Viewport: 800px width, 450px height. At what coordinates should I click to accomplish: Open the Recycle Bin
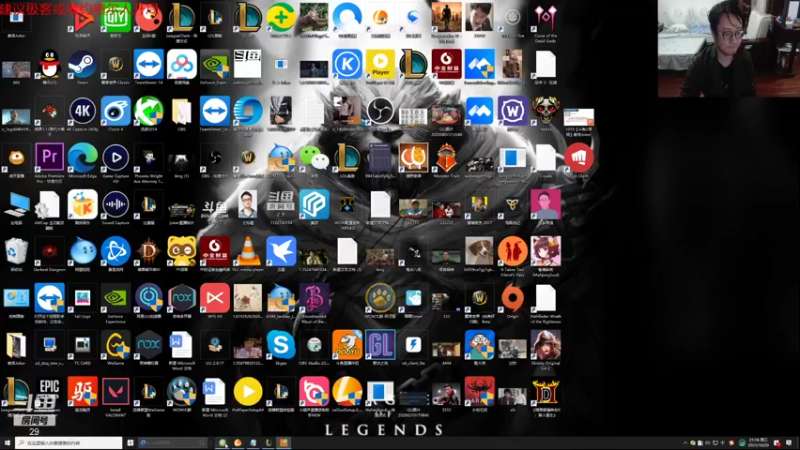point(16,251)
